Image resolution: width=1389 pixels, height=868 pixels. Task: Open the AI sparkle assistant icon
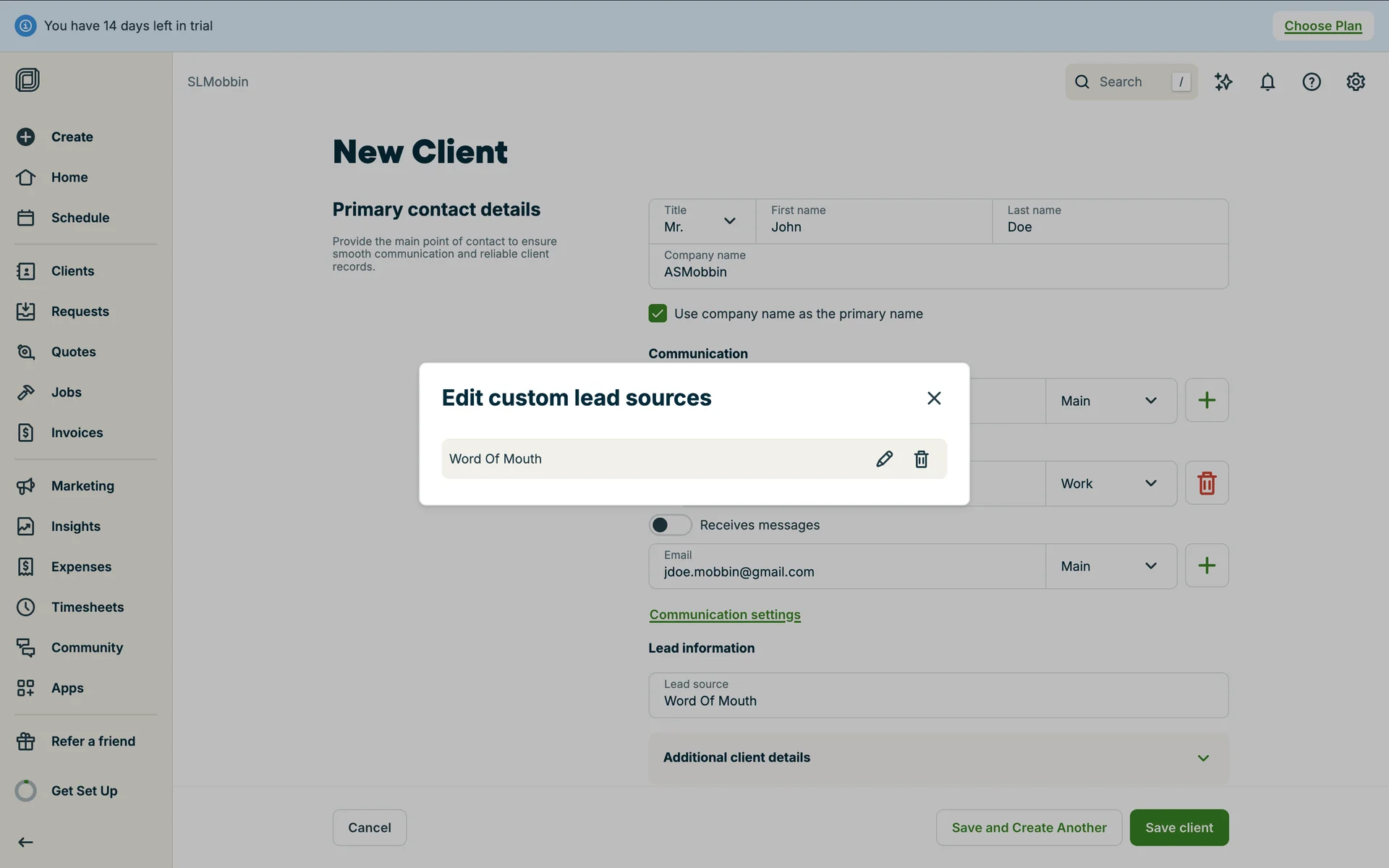(x=1223, y=82)
